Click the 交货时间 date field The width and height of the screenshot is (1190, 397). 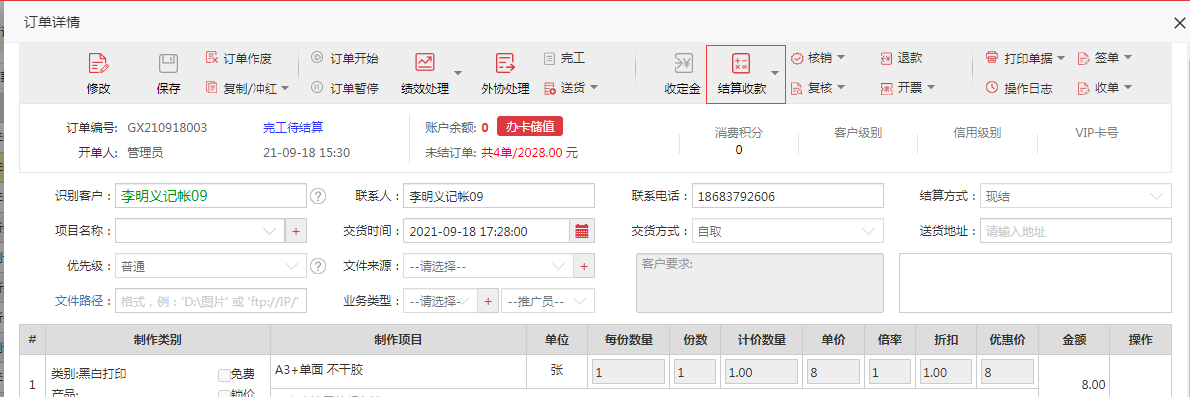486,231
